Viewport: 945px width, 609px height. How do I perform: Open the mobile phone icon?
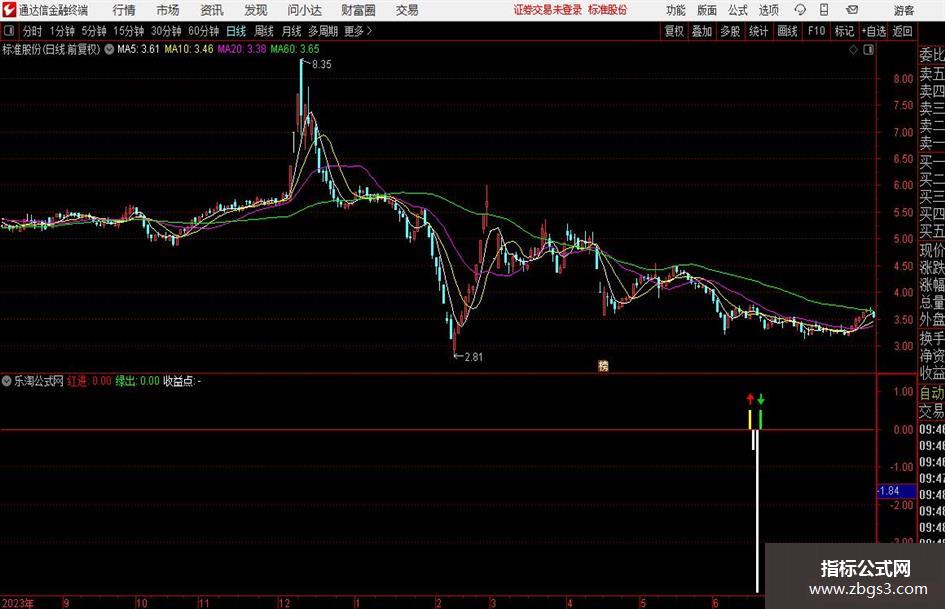tap(824, 10)
